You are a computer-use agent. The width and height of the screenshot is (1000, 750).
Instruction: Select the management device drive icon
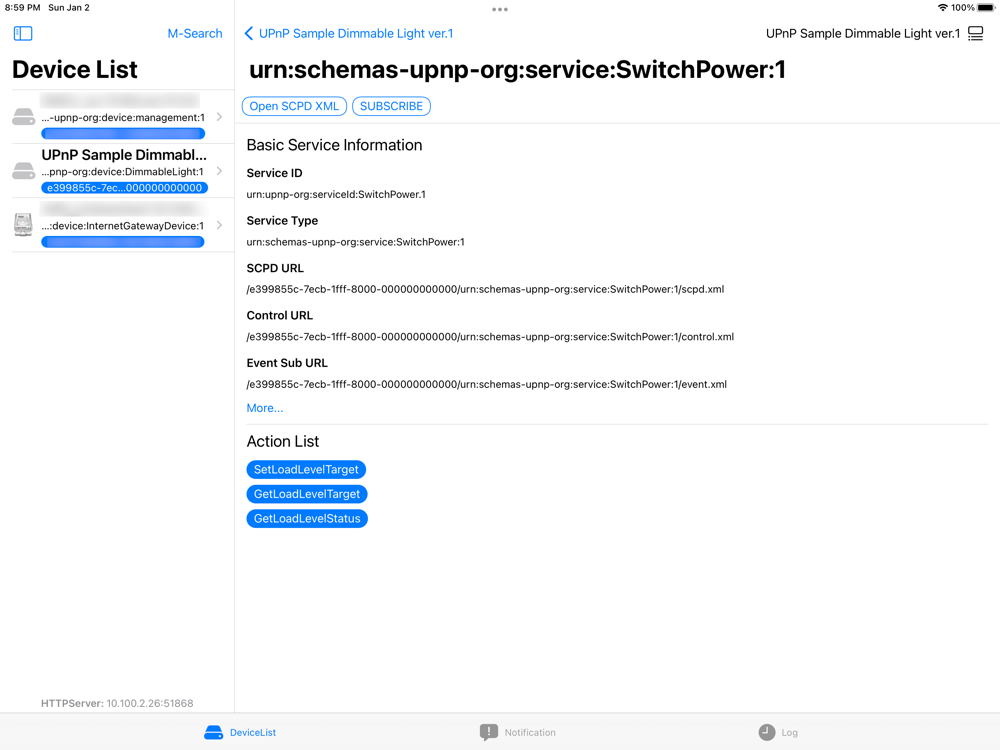[24, 117]
